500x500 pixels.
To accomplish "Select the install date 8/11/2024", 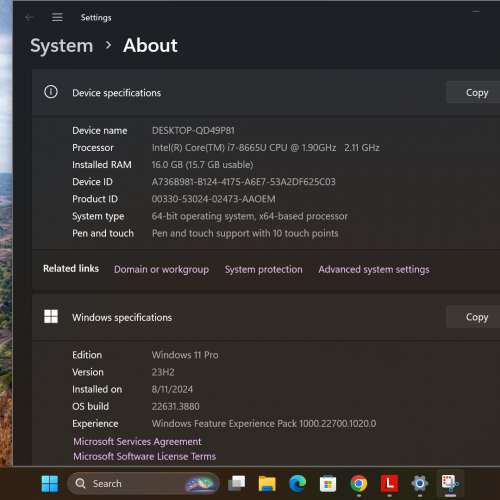I will coord(172,389).
